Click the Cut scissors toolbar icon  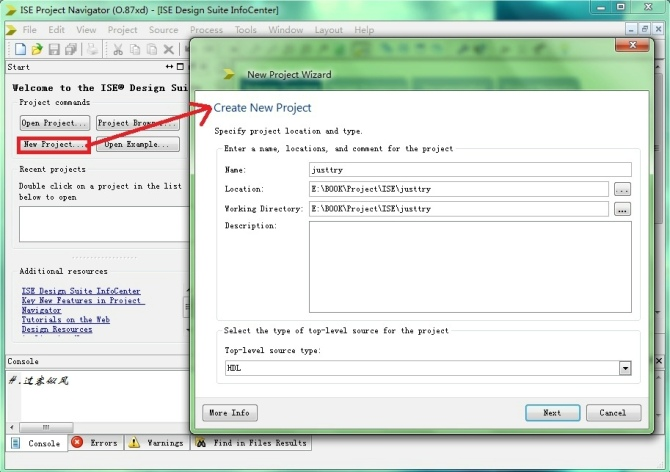tap(118, 49)
